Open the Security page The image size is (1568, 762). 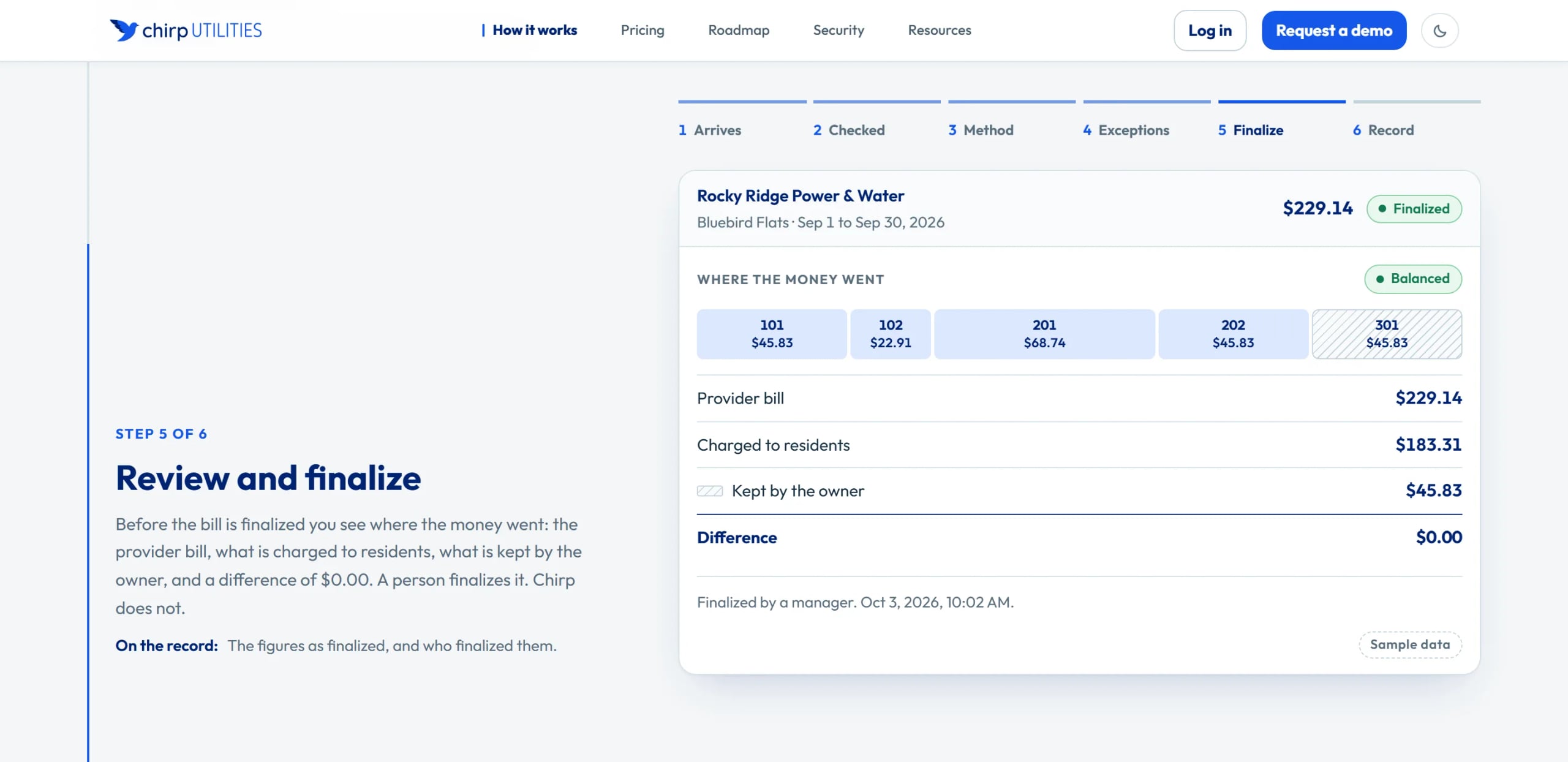coord(838,30)
